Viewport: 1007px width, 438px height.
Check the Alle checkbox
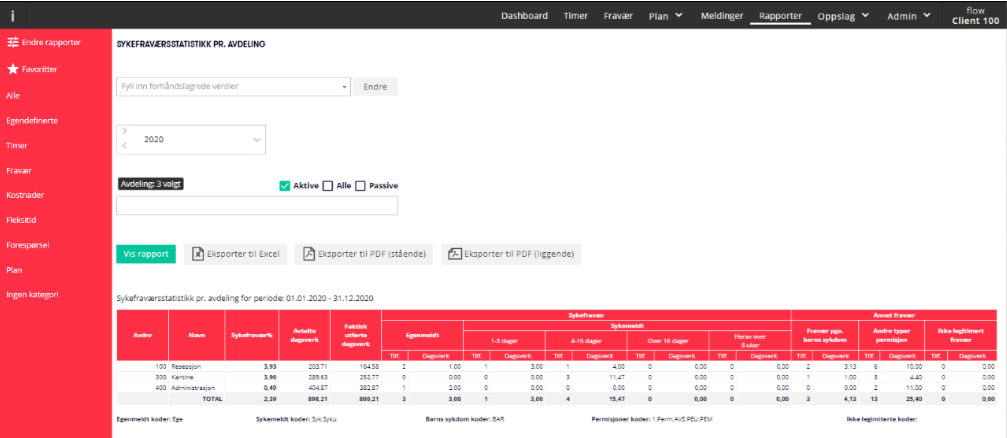click(x=328, y=186)
